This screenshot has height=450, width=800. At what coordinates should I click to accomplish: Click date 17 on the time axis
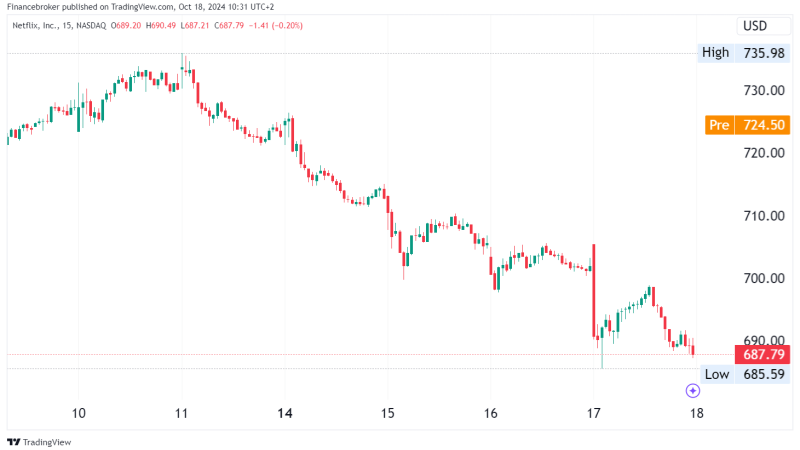click(593, 413)
